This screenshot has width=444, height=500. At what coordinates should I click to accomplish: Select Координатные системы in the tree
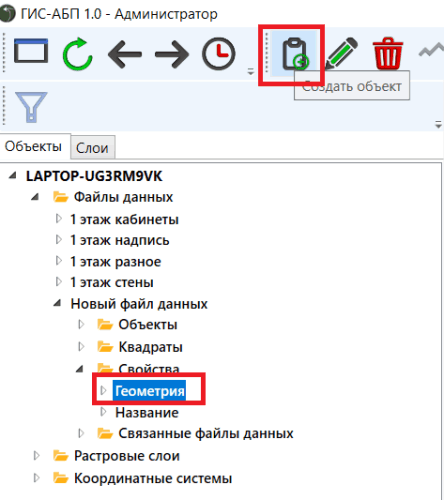click(x=153, y=478)
